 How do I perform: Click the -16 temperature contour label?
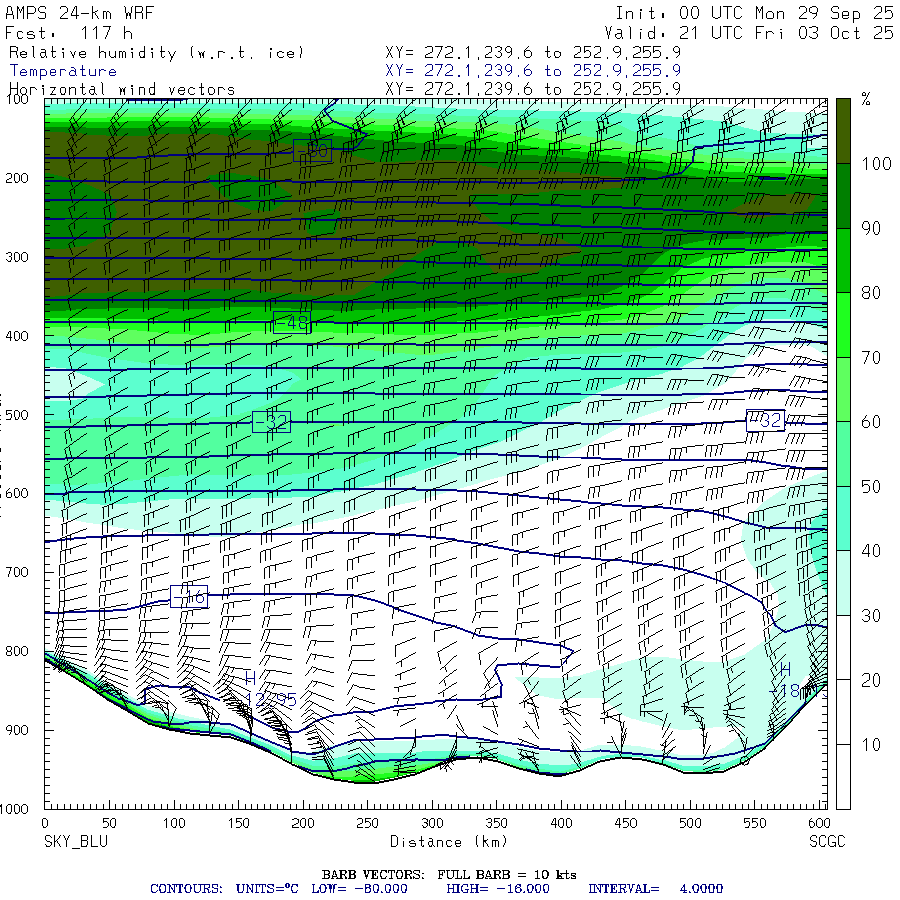tap(189, 597)
